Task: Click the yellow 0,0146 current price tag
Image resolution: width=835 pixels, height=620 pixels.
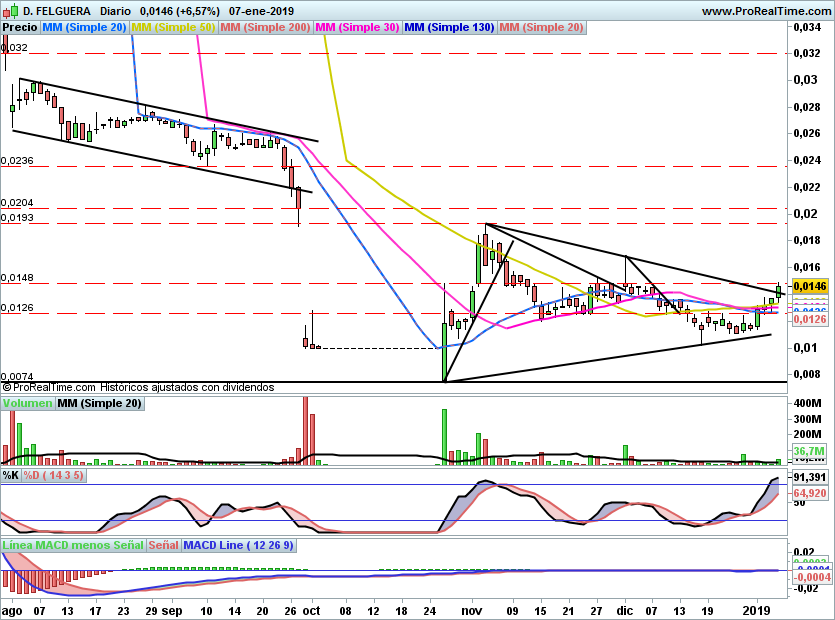Action: [x=810, y=286]
